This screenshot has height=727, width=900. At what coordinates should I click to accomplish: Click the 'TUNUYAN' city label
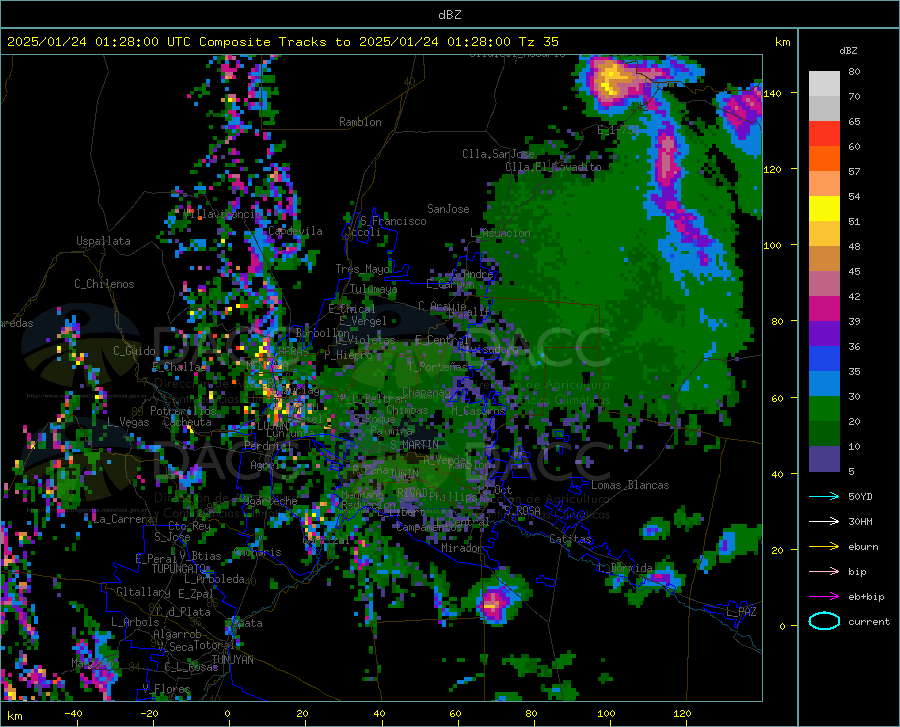coord(232,660)
